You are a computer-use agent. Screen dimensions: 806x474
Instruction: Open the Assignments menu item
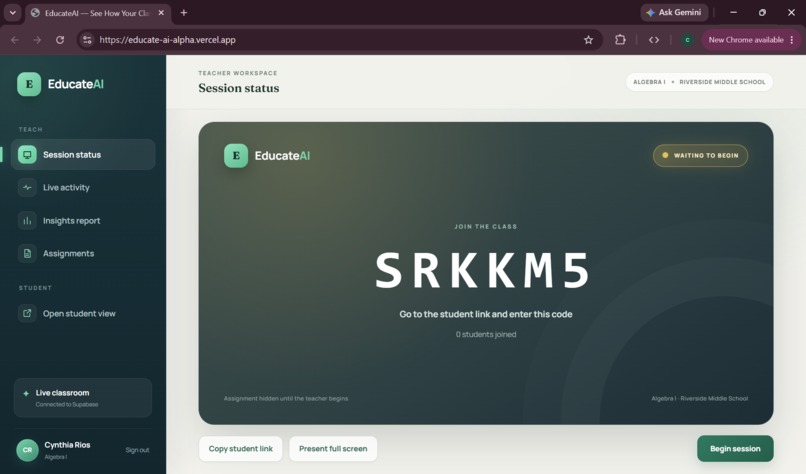click(83, 253)
